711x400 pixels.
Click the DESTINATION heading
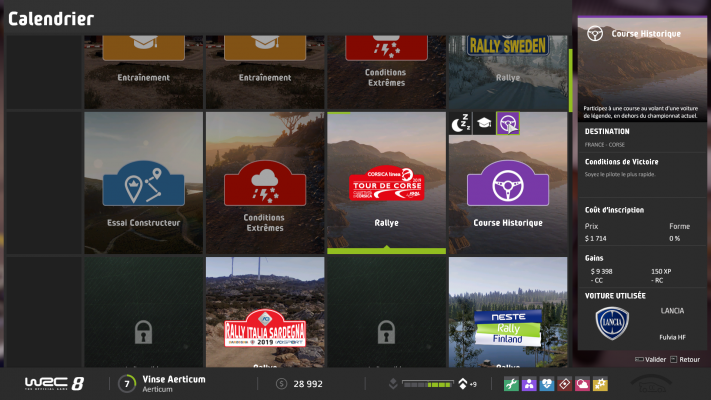607,132
